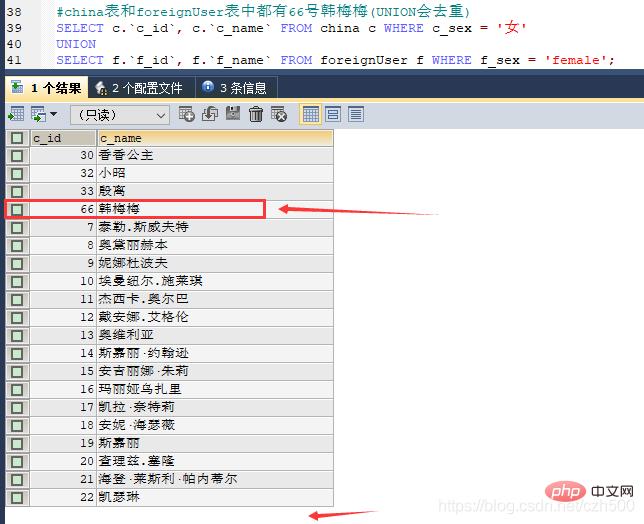
Task: Click the insert new row icon
Action: 186,115
